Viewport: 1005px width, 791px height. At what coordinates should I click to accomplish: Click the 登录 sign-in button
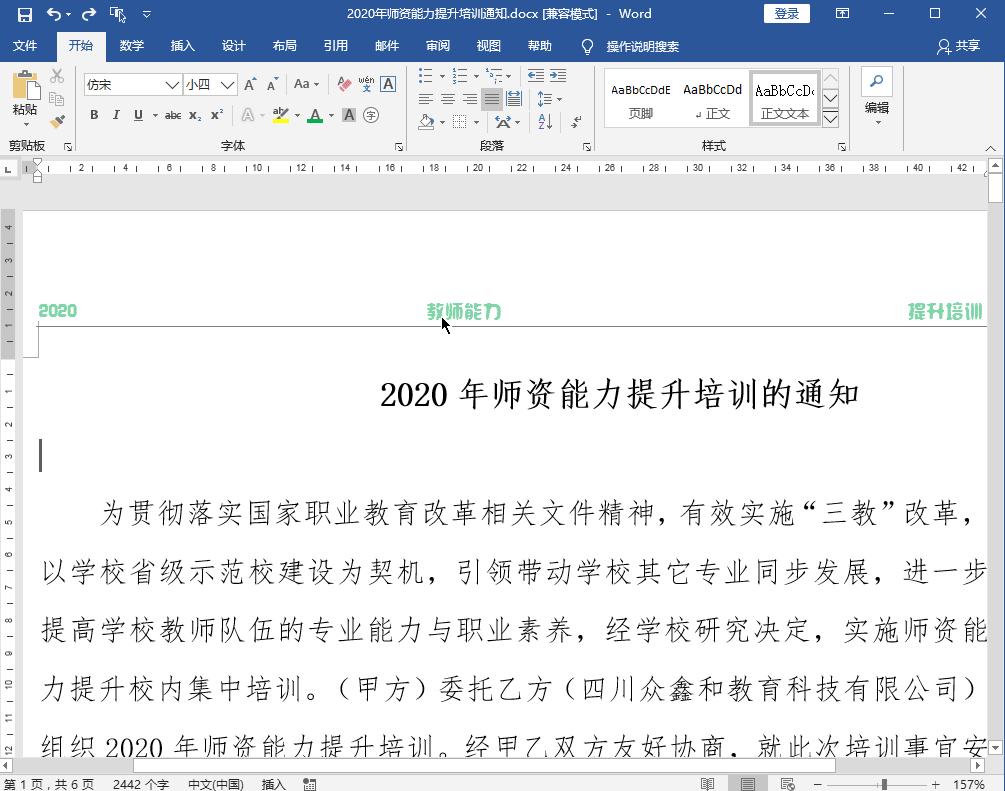786,14
